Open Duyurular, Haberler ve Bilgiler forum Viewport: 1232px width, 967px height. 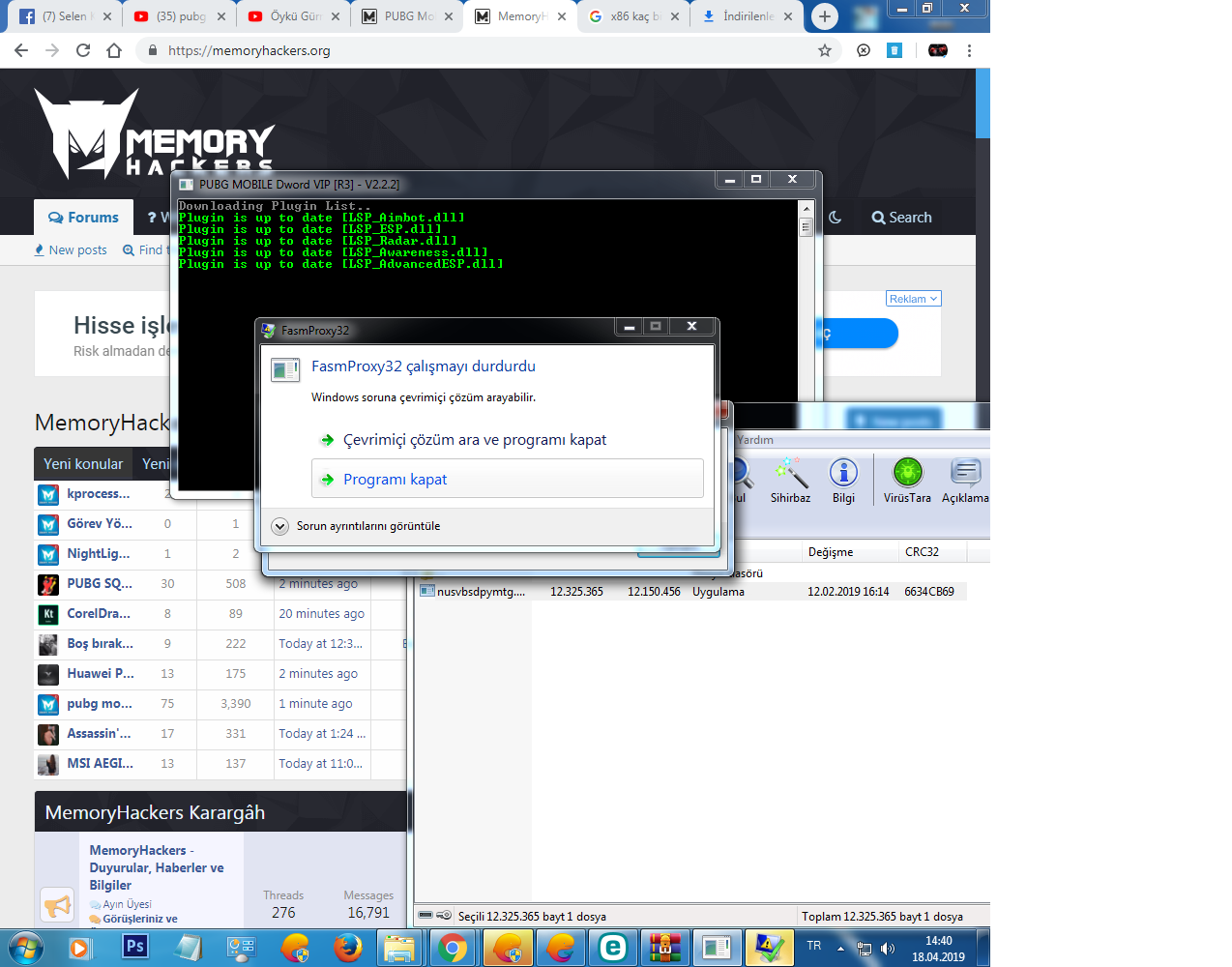(157, 867)
